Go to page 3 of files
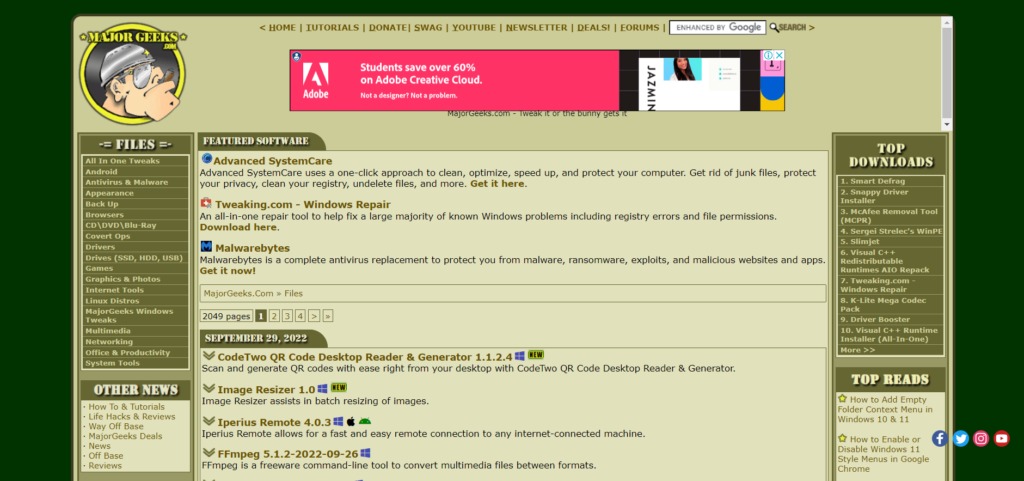This screenshot has width=1024, height=481. (287, 316)
